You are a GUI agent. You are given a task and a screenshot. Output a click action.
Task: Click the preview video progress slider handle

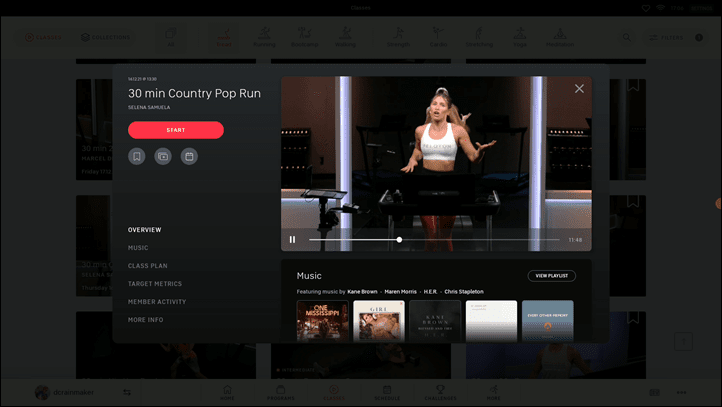(x=399, y=239)
